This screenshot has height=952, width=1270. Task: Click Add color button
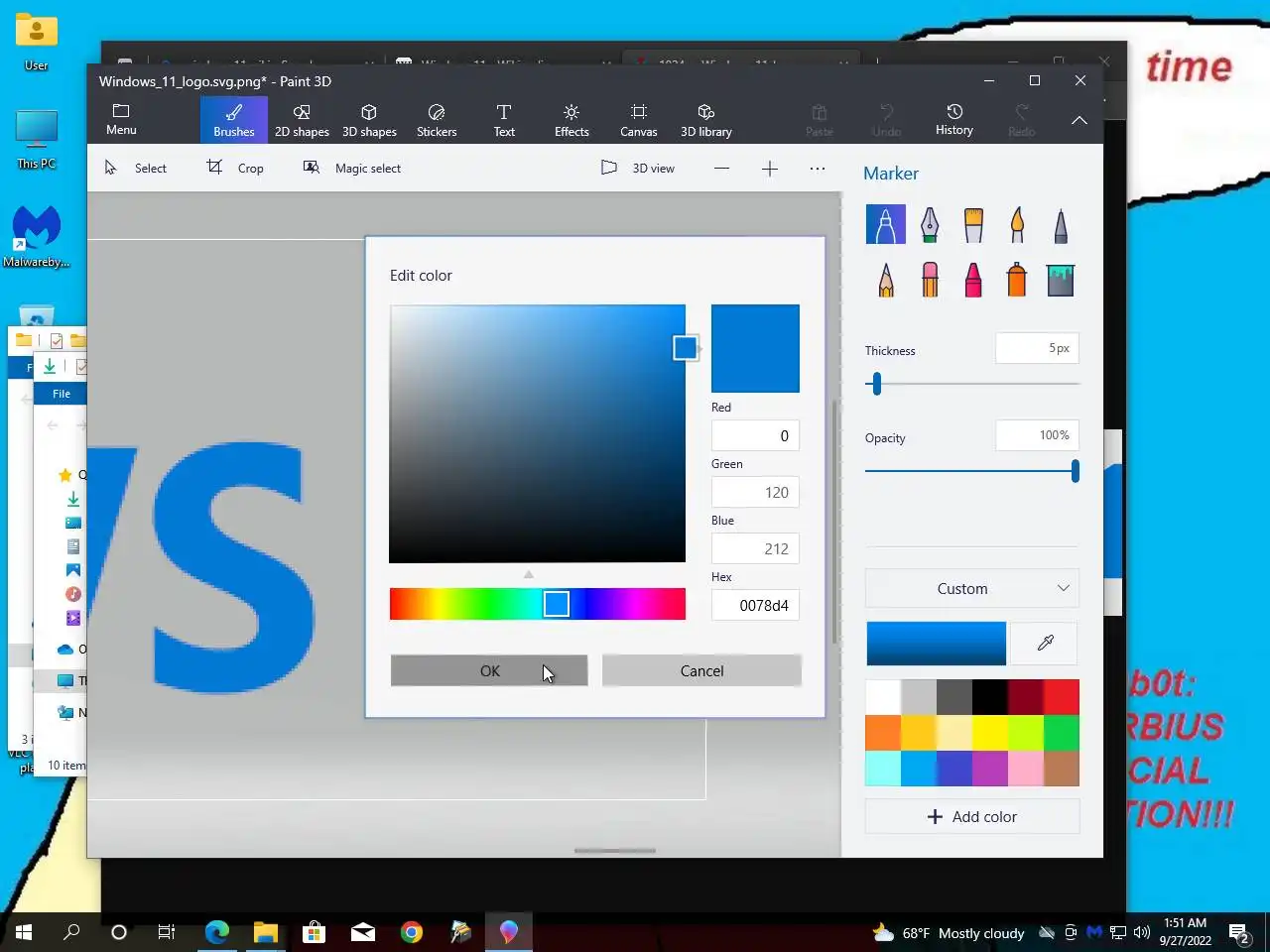tap(972, 816)
